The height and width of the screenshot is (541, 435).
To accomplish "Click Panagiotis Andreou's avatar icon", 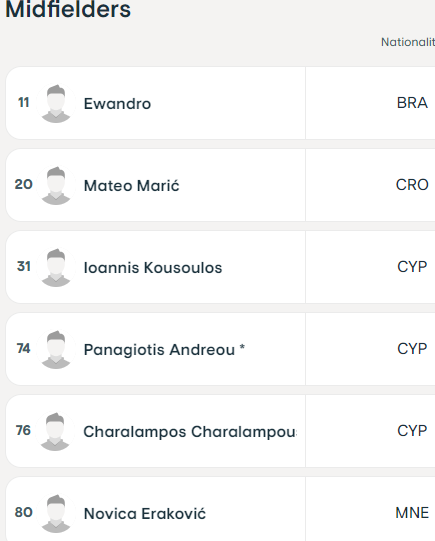I will tap(56, 349).
